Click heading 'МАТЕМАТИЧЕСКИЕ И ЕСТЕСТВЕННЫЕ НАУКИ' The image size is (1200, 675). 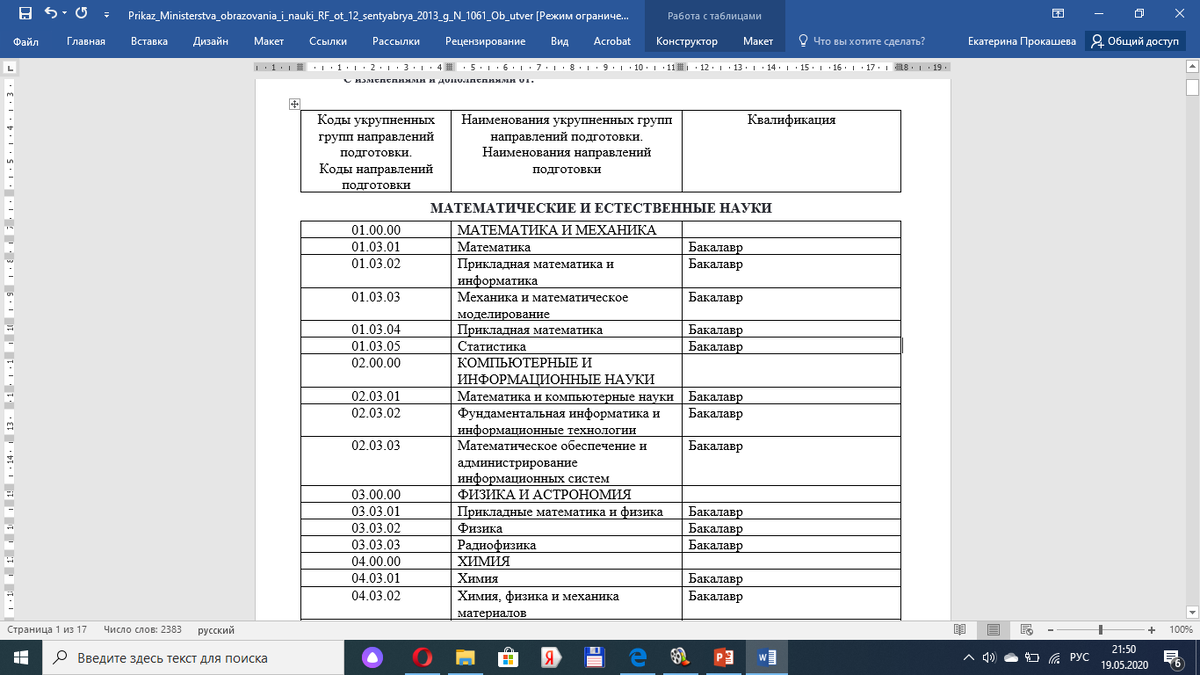click(601, 208)
